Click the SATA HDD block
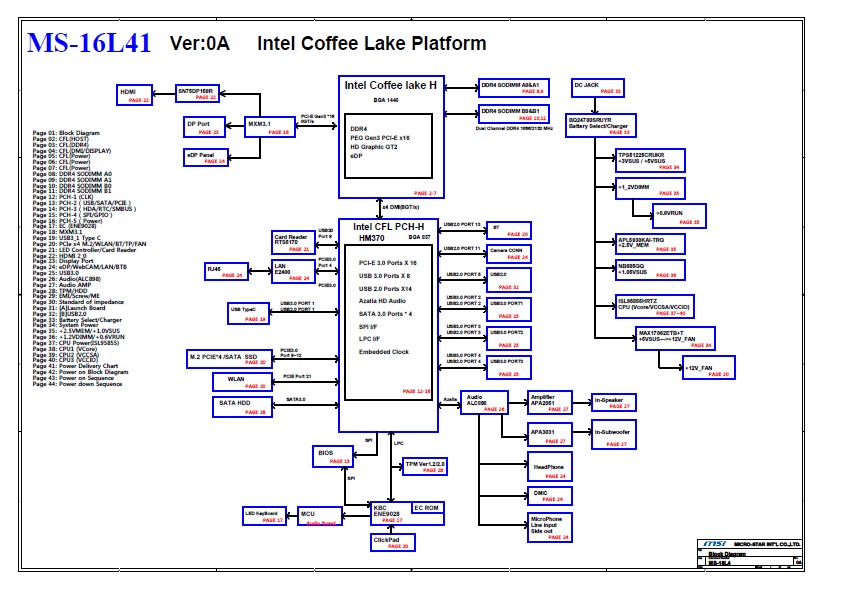This screenshot has height=601, width=851. click(x=243, y=407)
